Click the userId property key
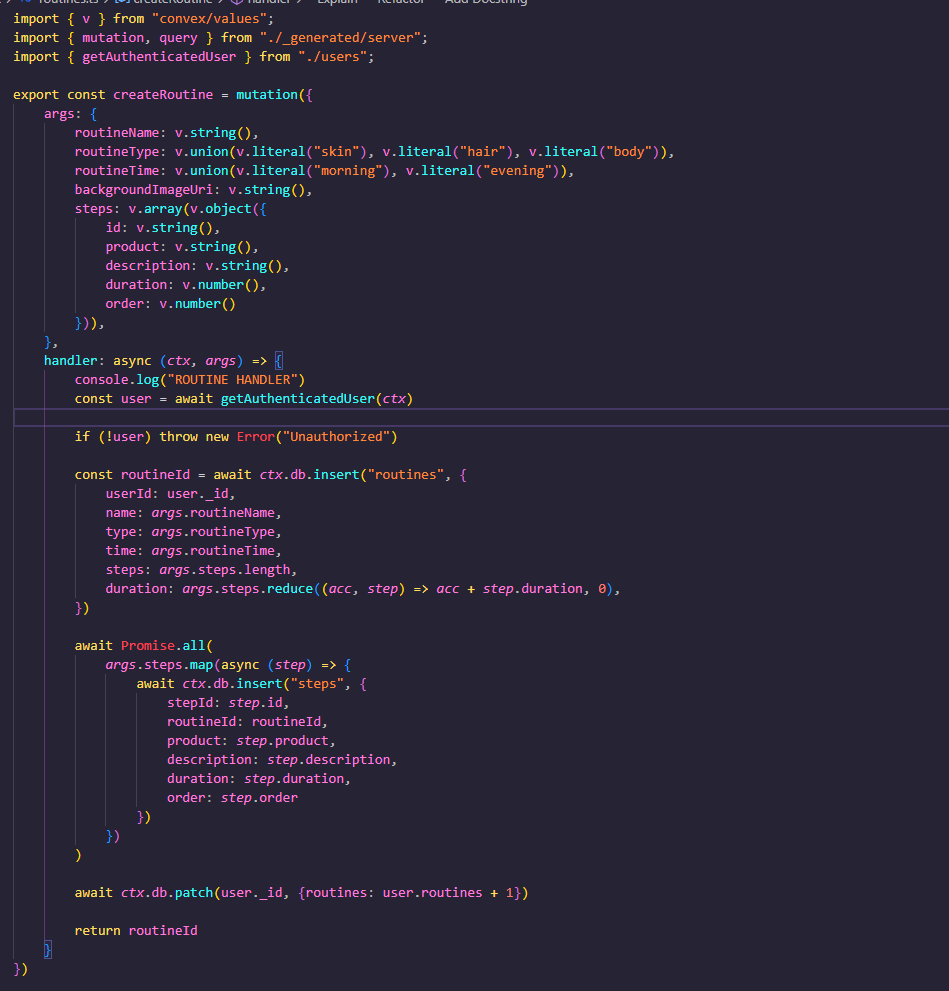This screenshot has height=991, width=949. click(x=128, y=494)
